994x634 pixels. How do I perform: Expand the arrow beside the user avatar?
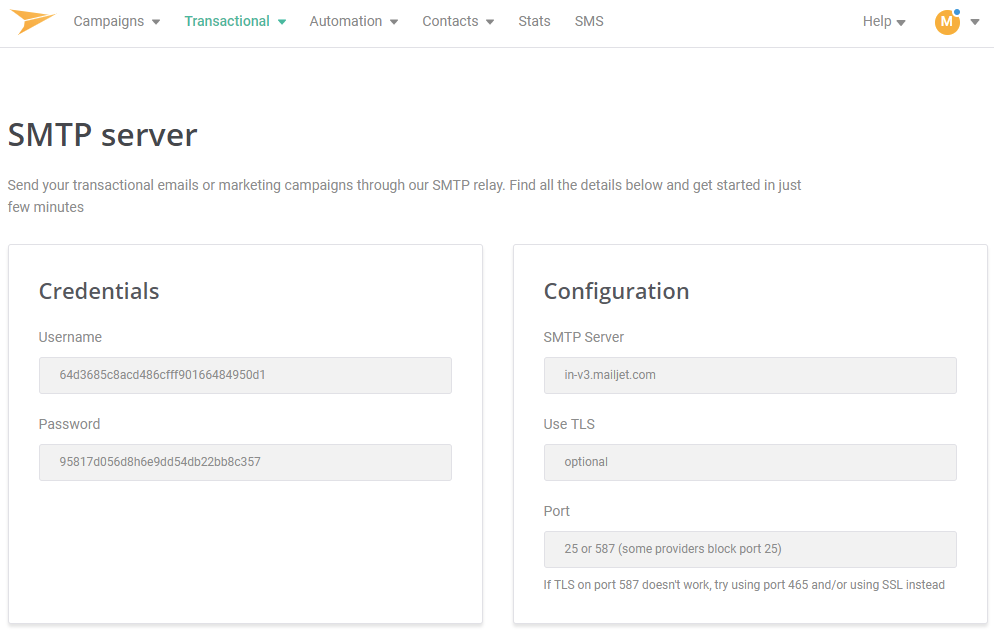[975, 22]
